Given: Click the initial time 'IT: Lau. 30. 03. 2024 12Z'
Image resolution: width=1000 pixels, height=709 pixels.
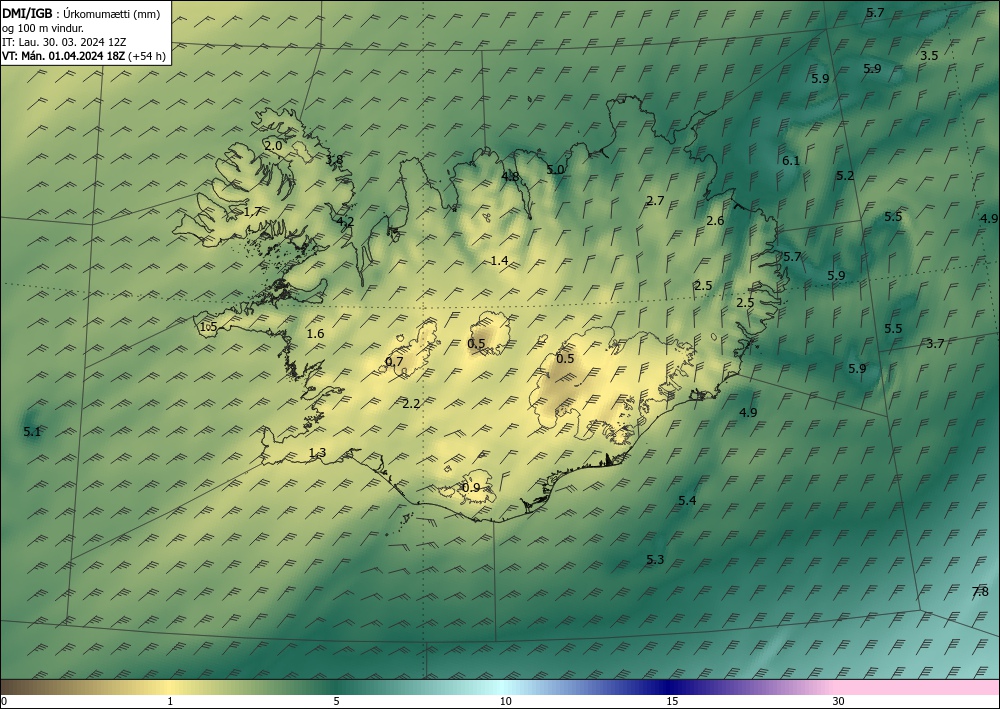Looking at the screenshot, I should (64, 42).
